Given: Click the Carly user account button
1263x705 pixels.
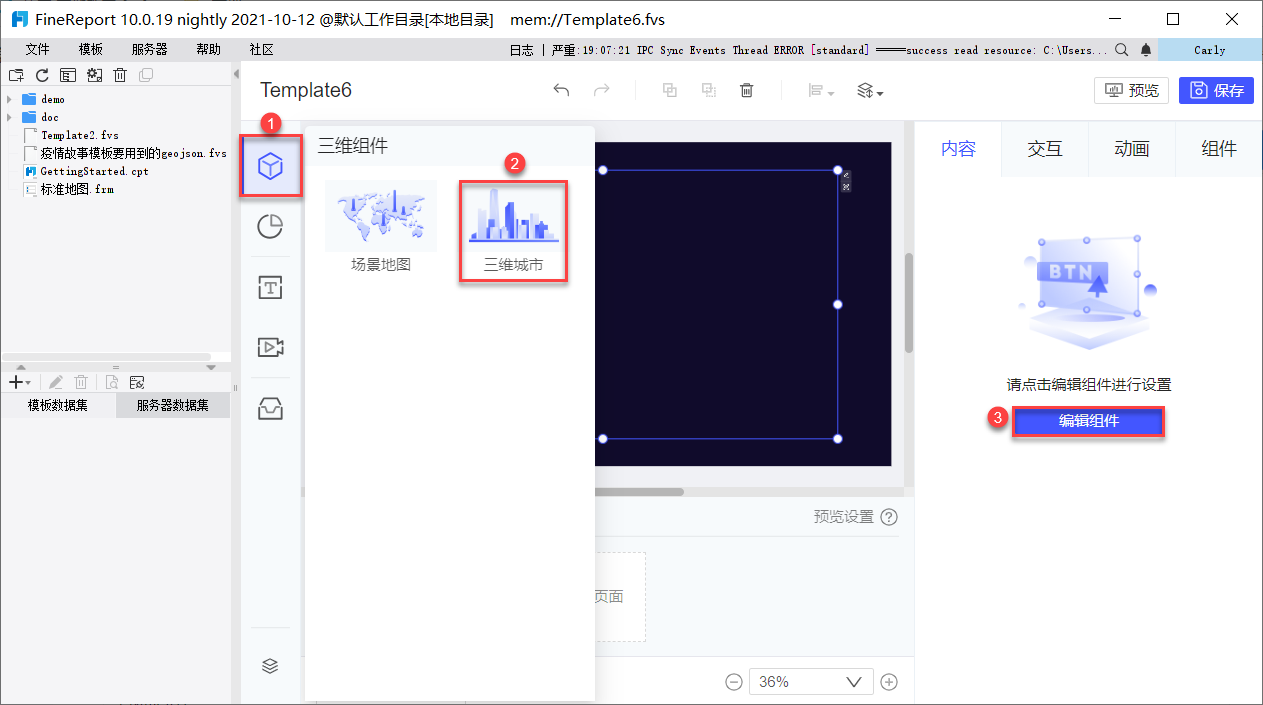Looking at the screenshot, I should (x=1210, y=50).
